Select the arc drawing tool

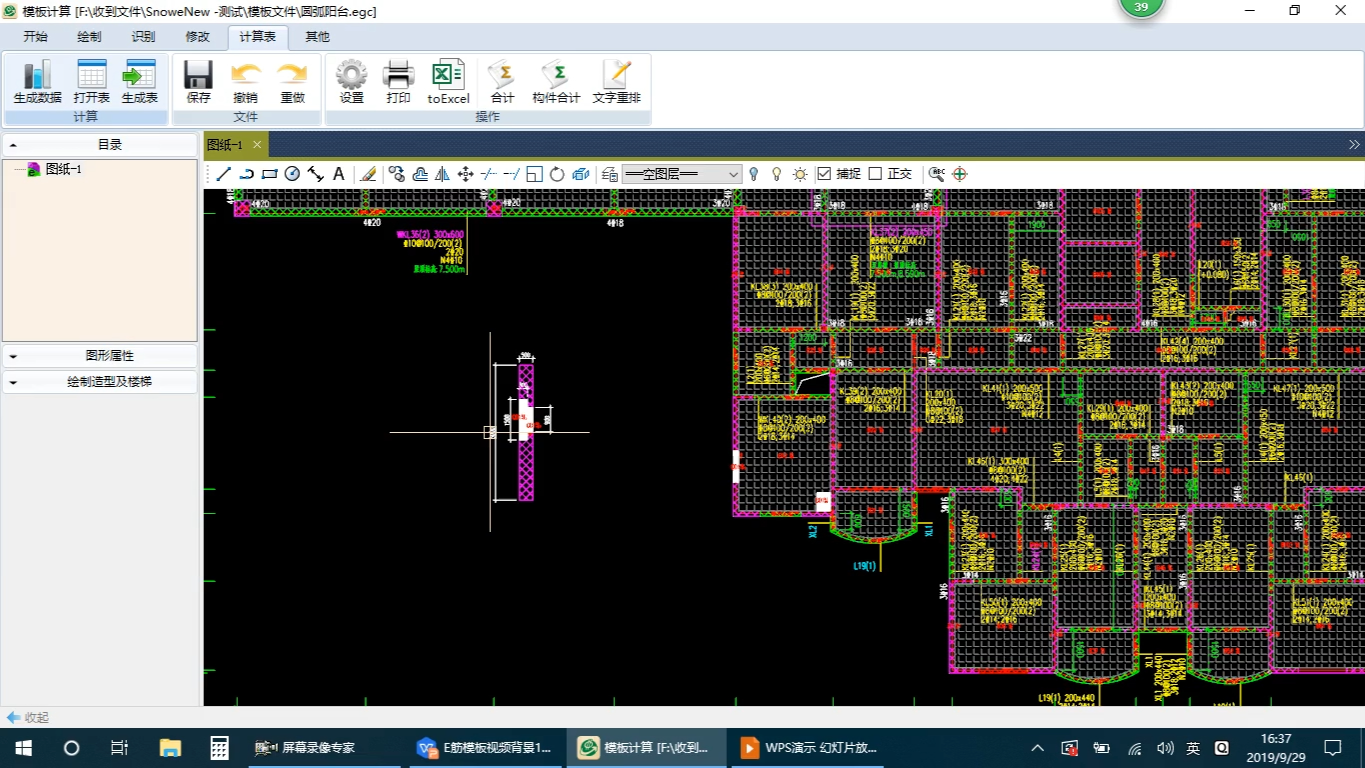[x=246, y=174]
